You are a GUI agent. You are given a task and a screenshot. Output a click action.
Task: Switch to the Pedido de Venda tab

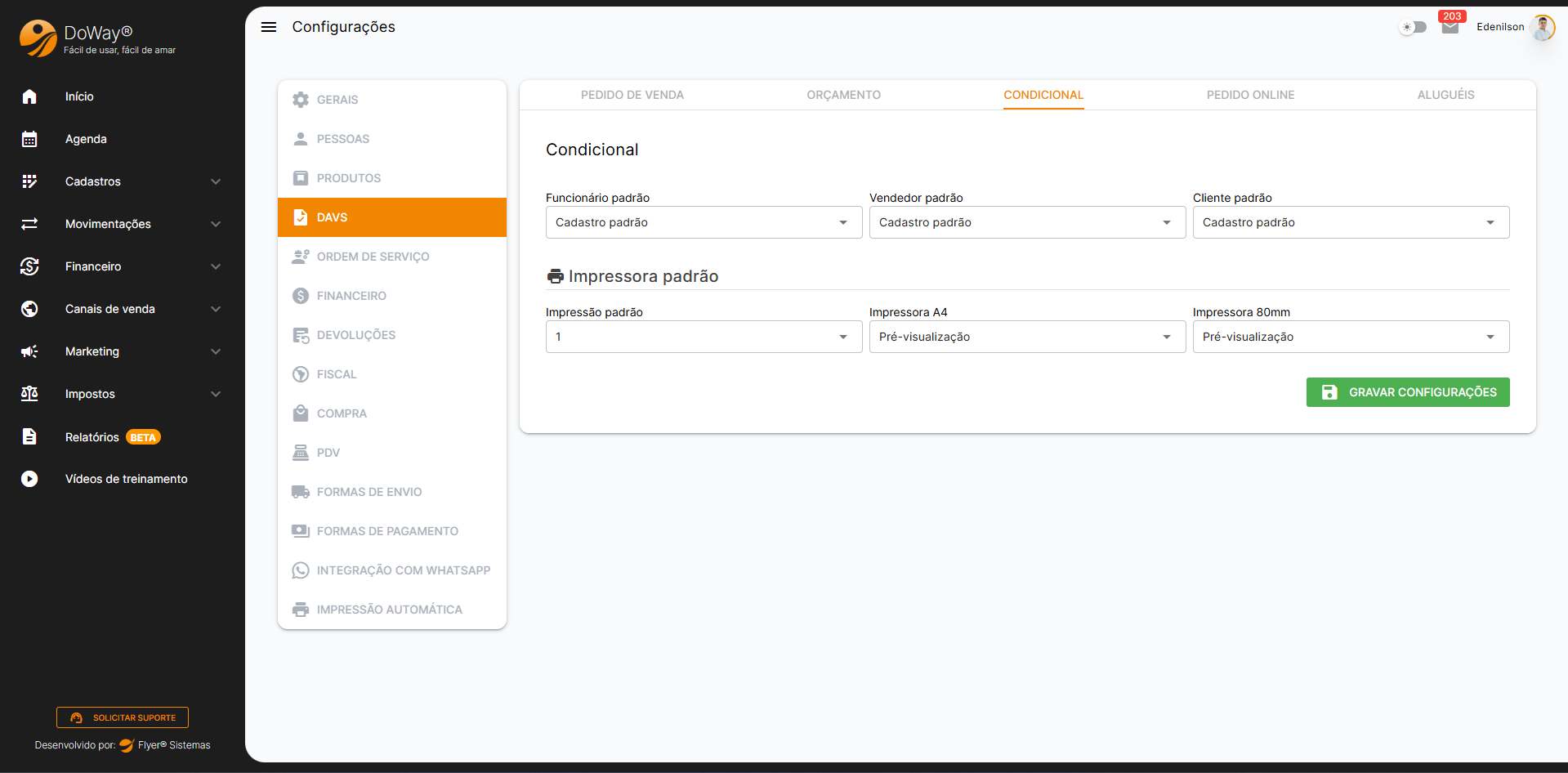click(x=632, y=95)
